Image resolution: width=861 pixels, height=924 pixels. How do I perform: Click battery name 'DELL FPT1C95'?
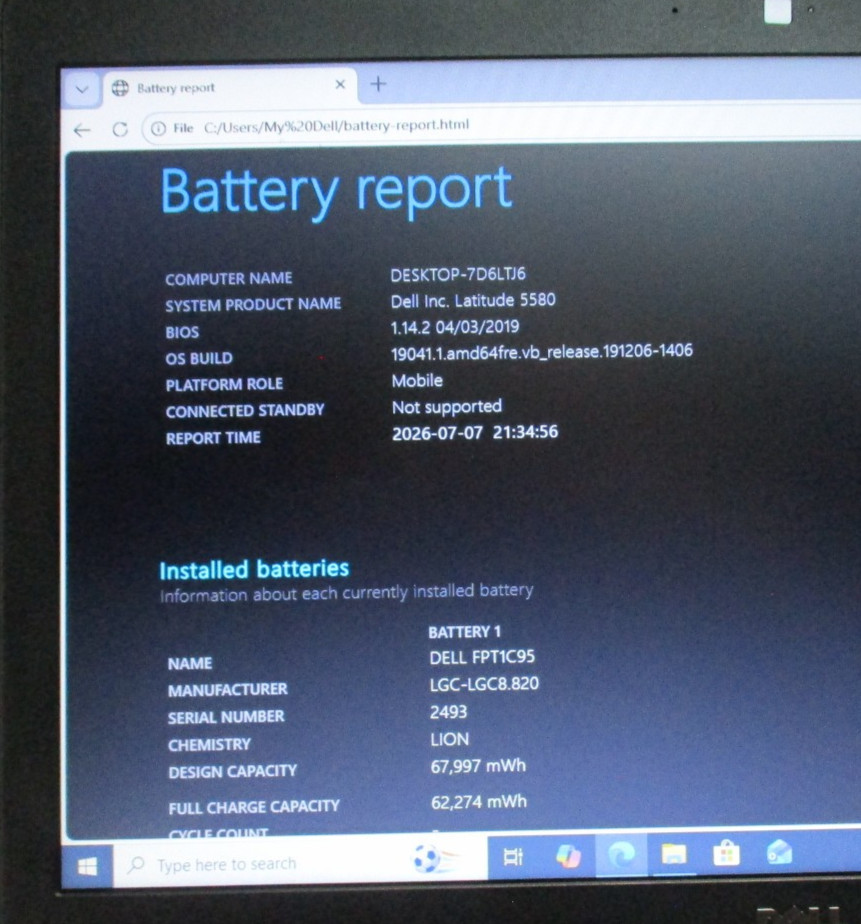coord(482,657)
